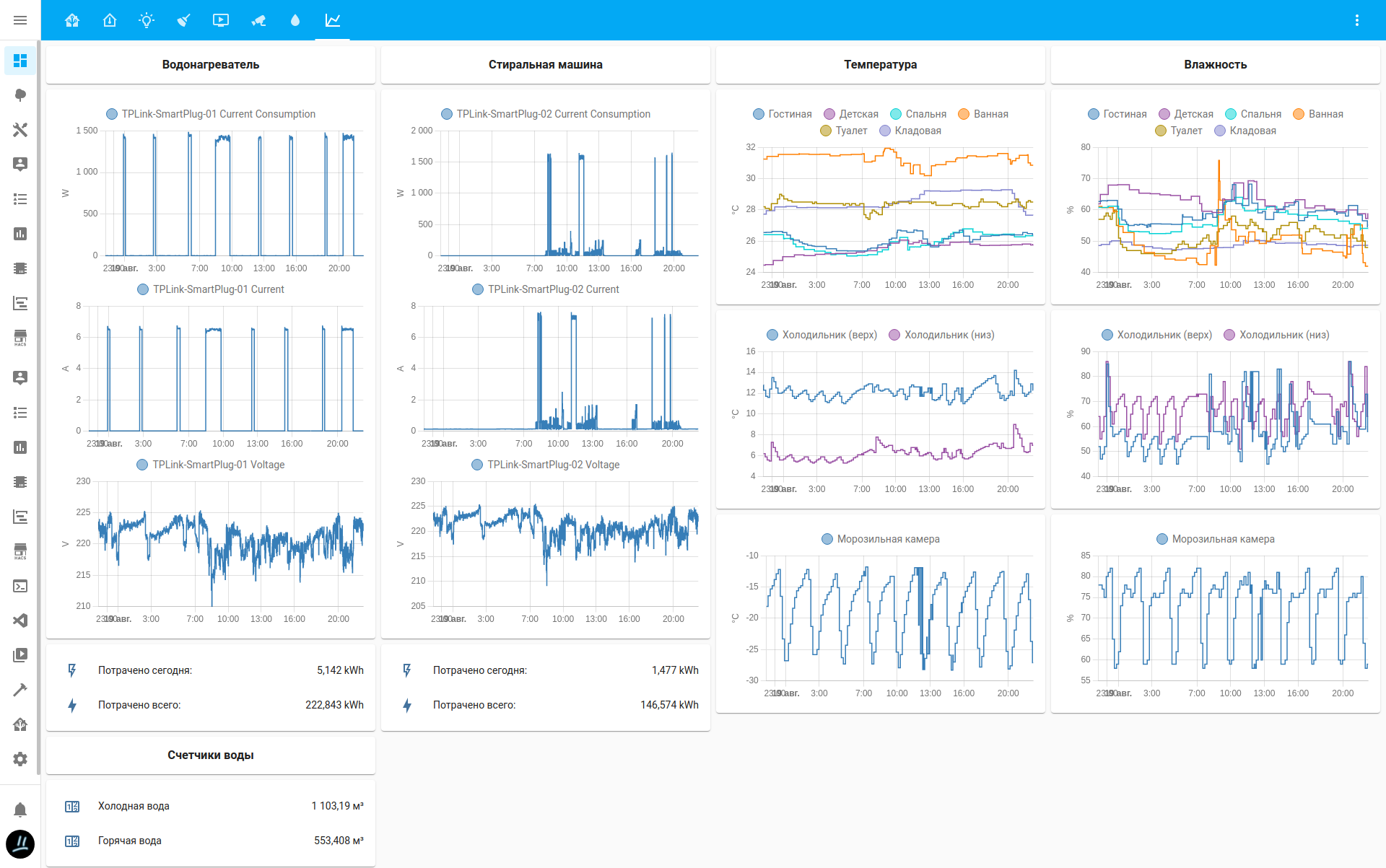The image size is (1386, 868).
Task: Open the Overview dashboard in sidebar
Action: click(20, 61)
